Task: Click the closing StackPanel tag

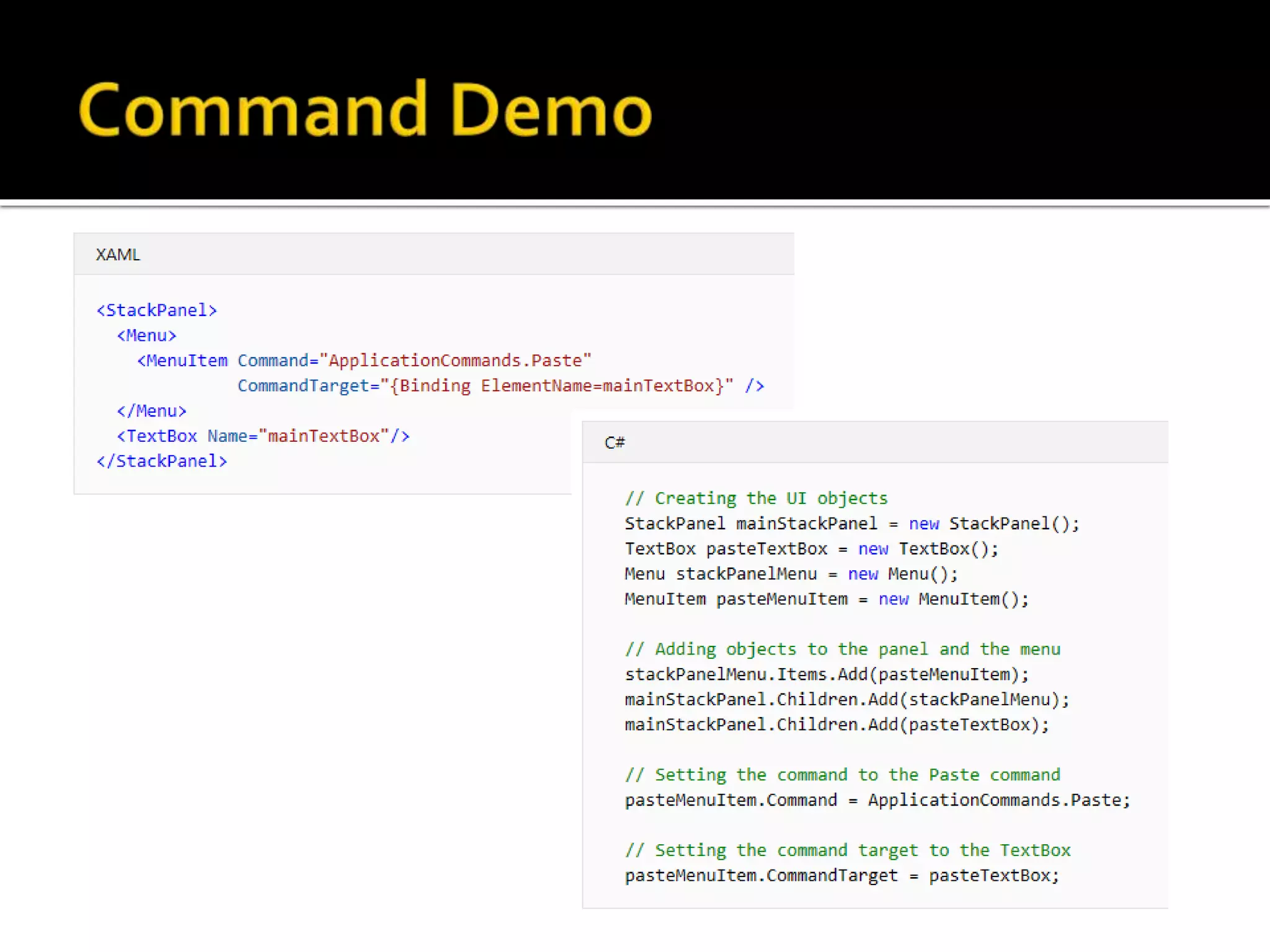Action: [x=162, y=461]
